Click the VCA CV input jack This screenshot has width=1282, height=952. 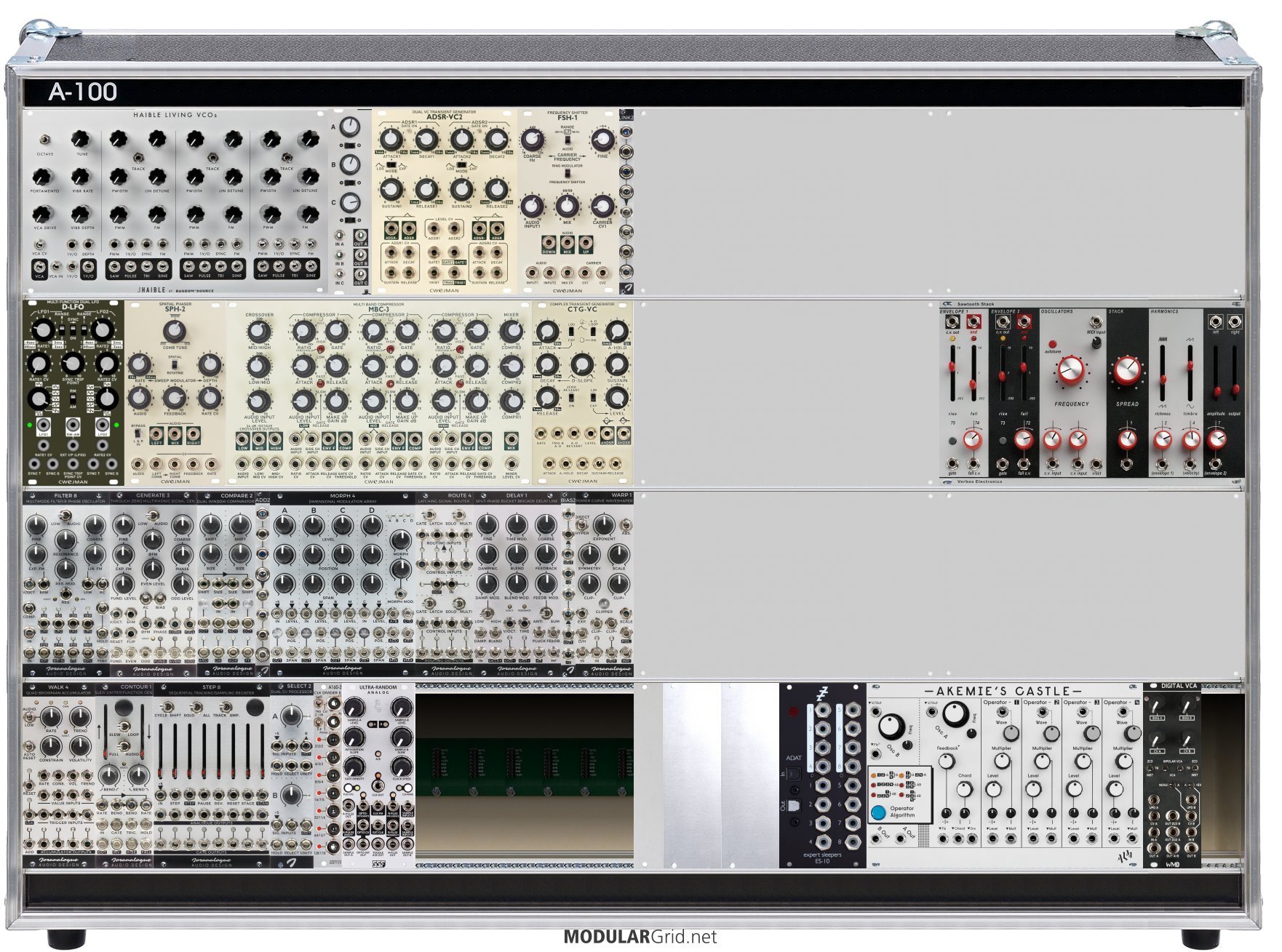pos(39,245)
